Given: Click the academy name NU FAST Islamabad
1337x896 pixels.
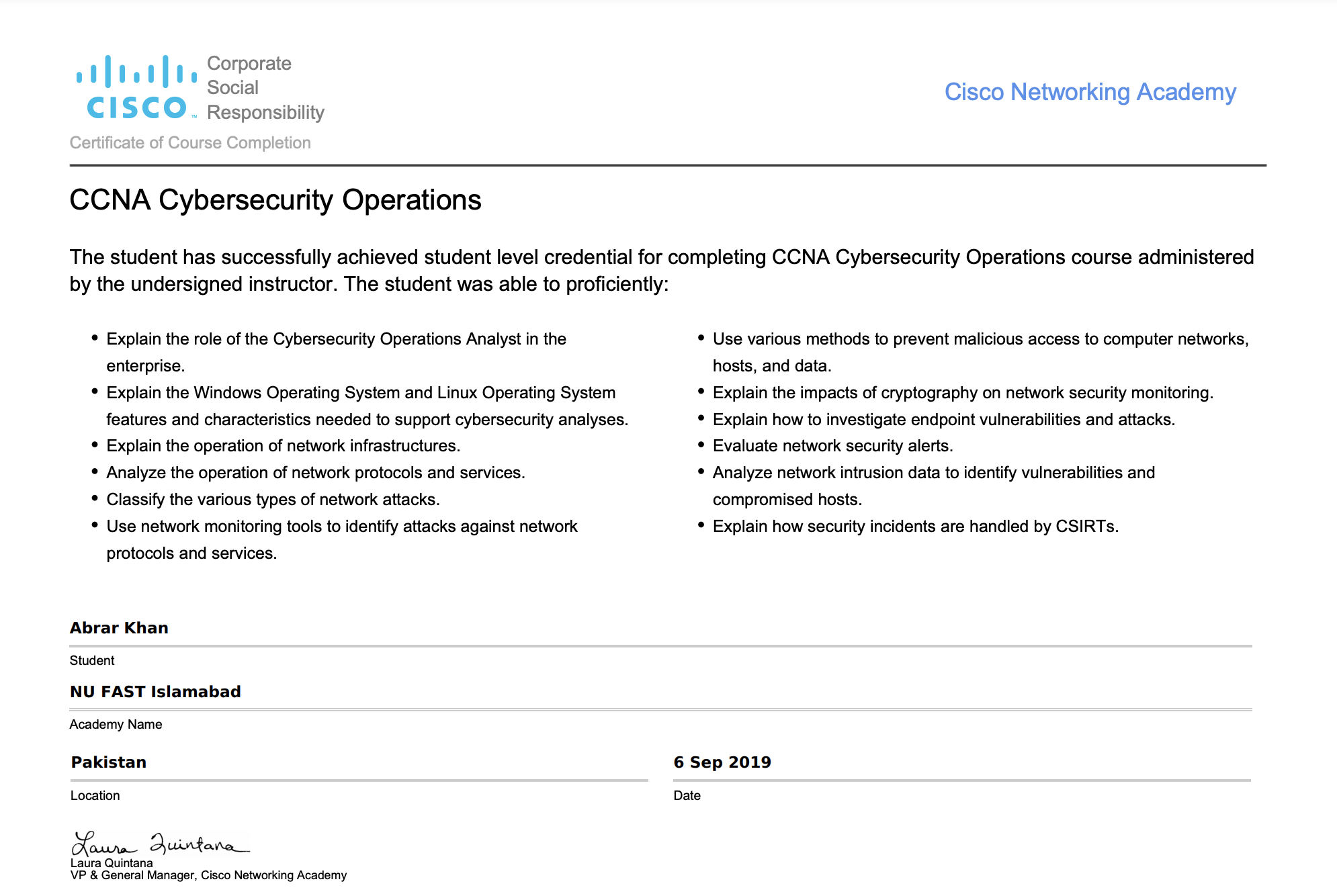Looking at the screenshot, I should pos(155,692).
